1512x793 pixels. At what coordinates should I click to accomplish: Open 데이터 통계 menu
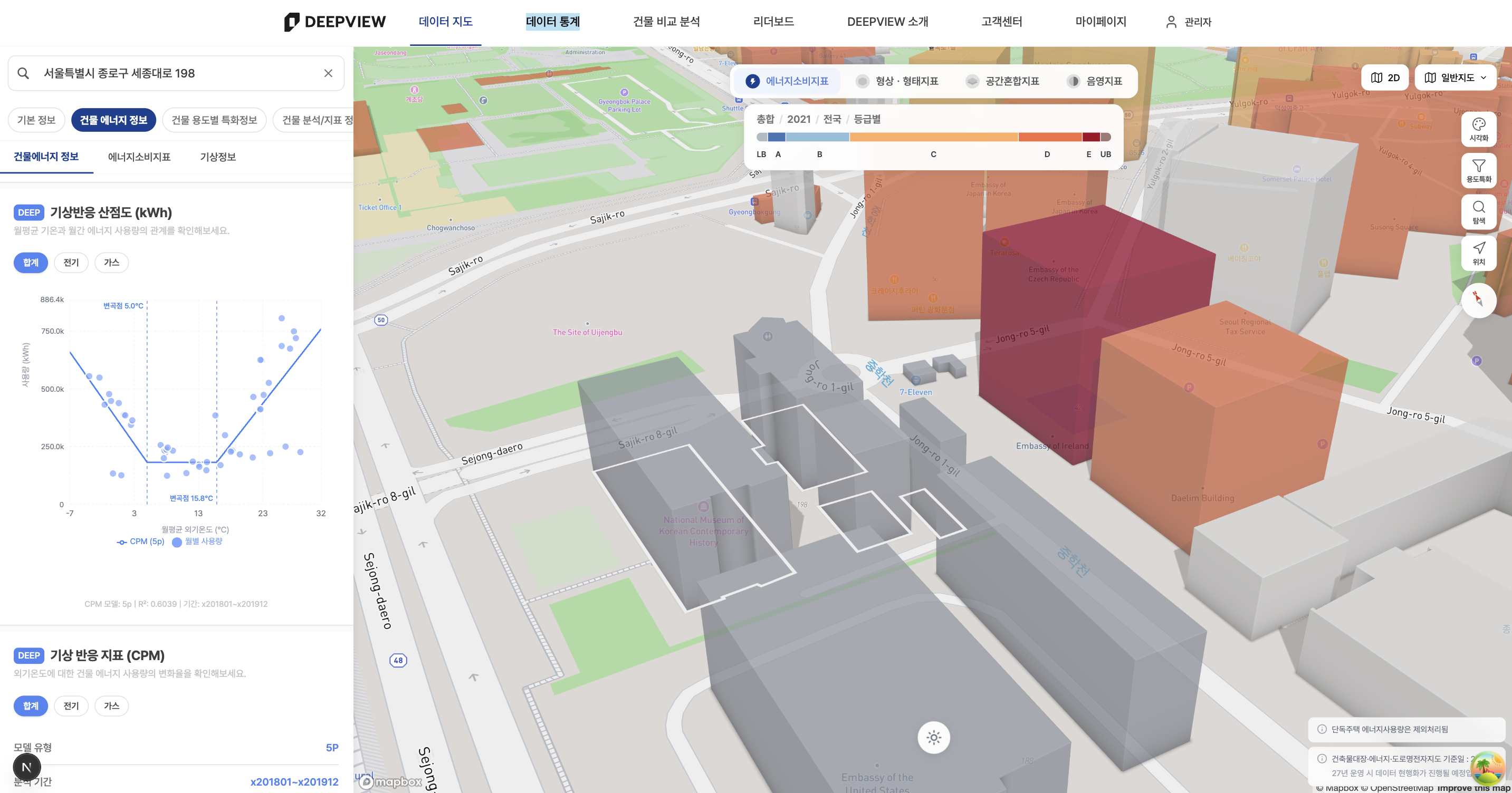552,22
